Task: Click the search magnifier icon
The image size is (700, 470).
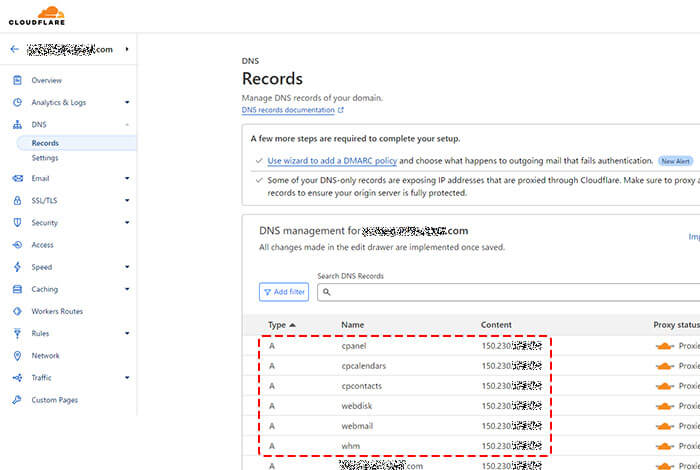Action: (327, 292)
